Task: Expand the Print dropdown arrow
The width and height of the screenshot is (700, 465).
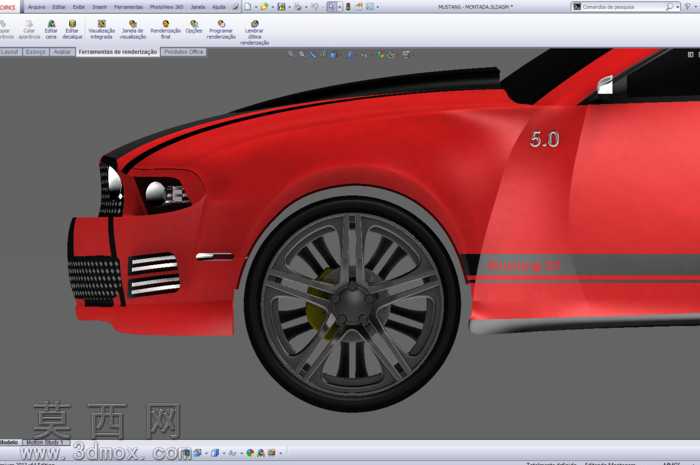Action: tap(306, 7)
